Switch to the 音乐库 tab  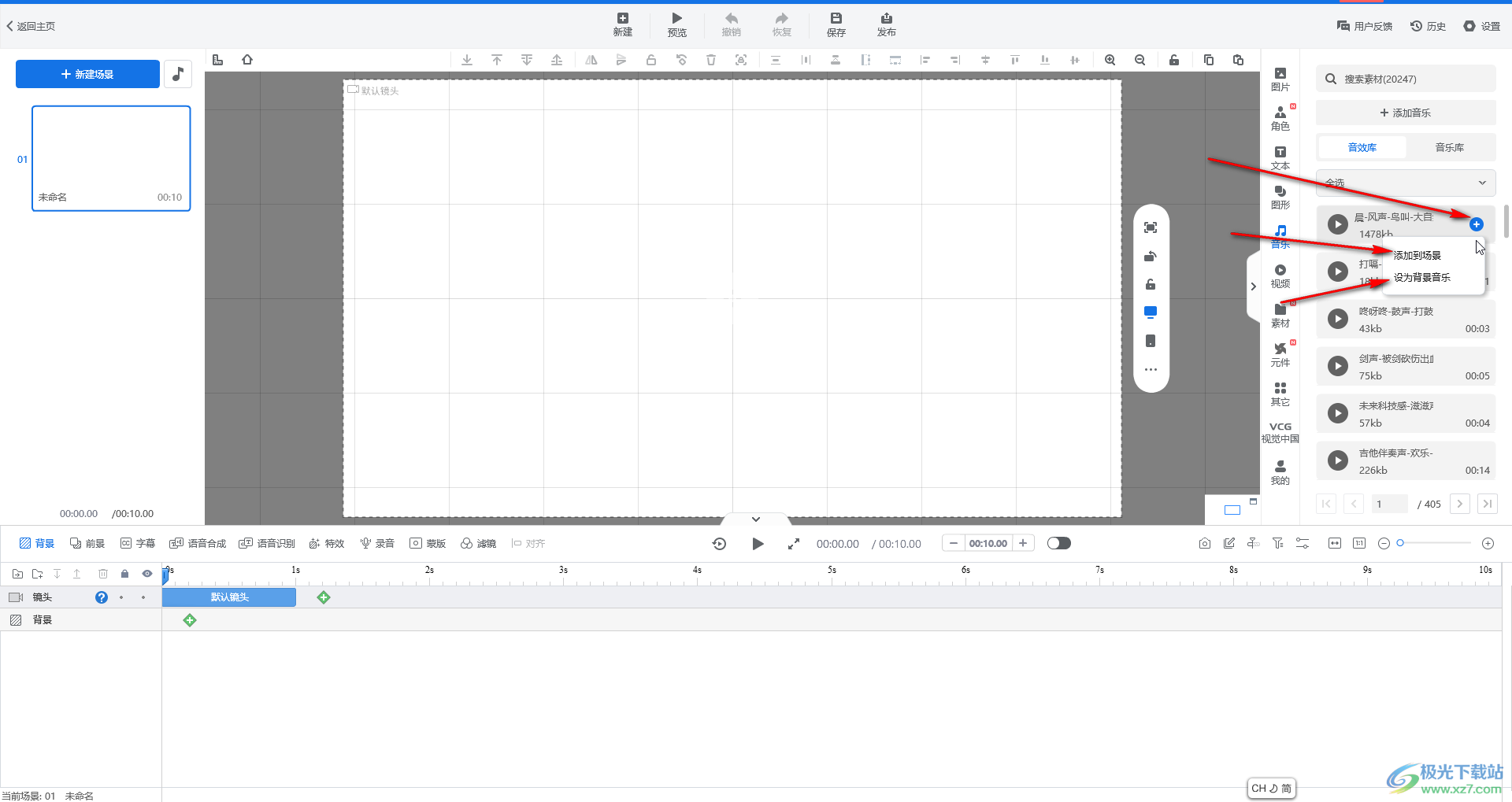pos(1450,147)
